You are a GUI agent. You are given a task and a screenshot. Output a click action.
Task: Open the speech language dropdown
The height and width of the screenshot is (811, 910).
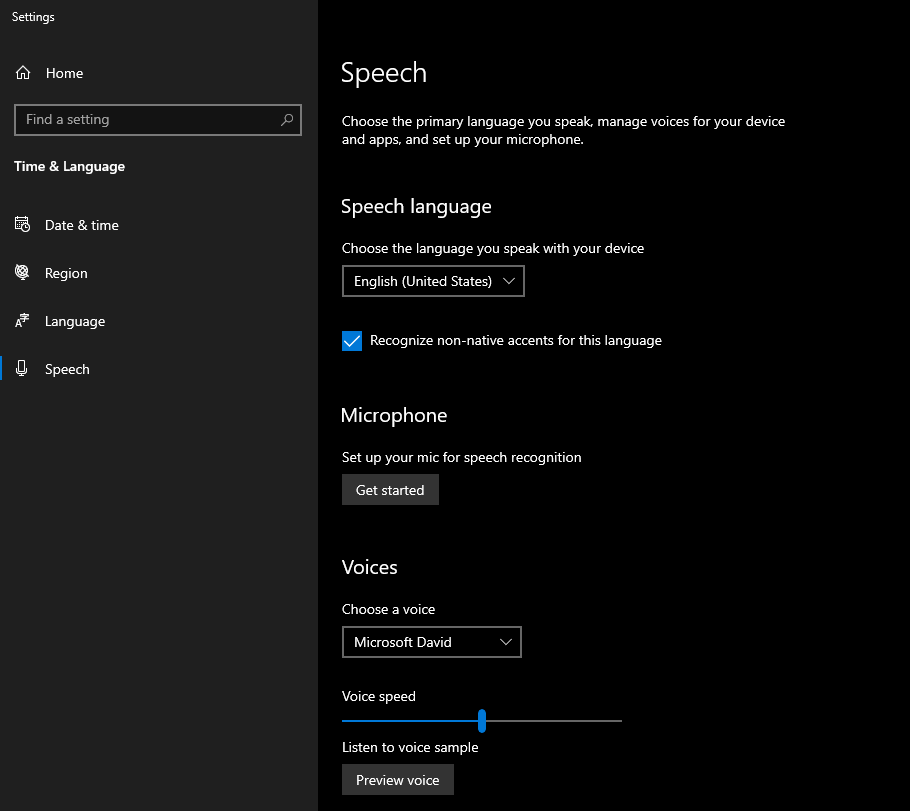click(432, 281)
